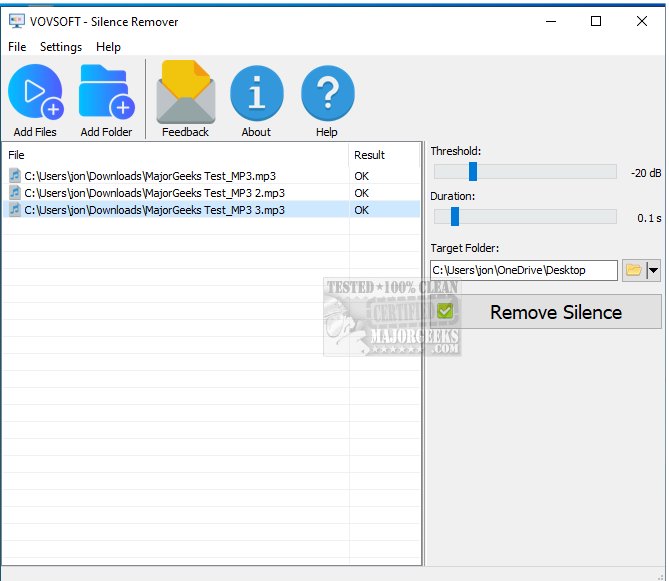Open the About info icon
This screenshot has height=581, width=669.
[x=256, y=93]
